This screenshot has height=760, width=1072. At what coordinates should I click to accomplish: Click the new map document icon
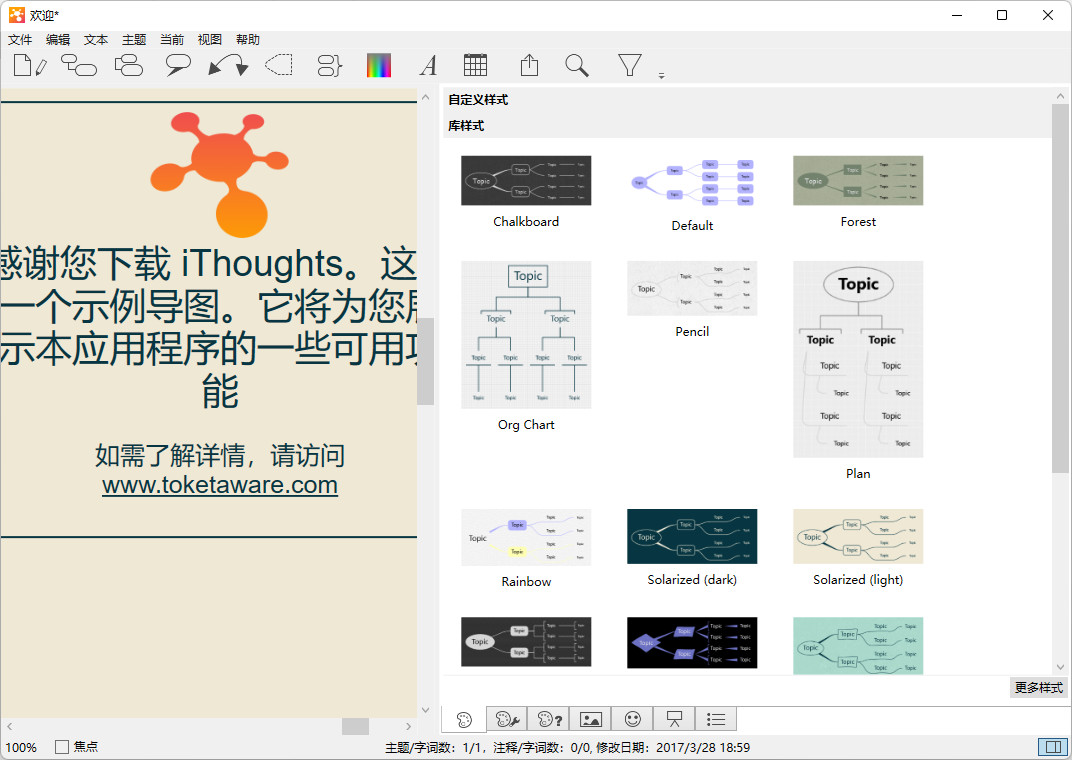click(30, 66)
